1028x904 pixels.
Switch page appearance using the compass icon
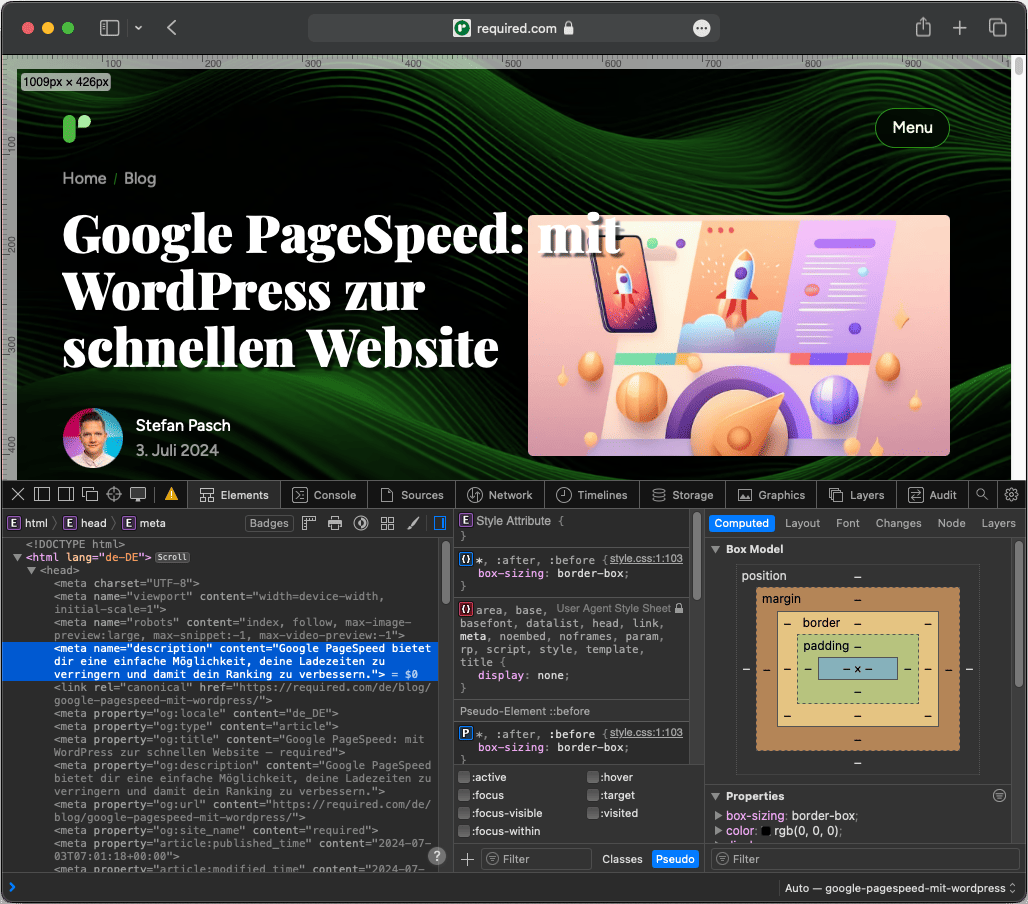[x=360, y=522]
